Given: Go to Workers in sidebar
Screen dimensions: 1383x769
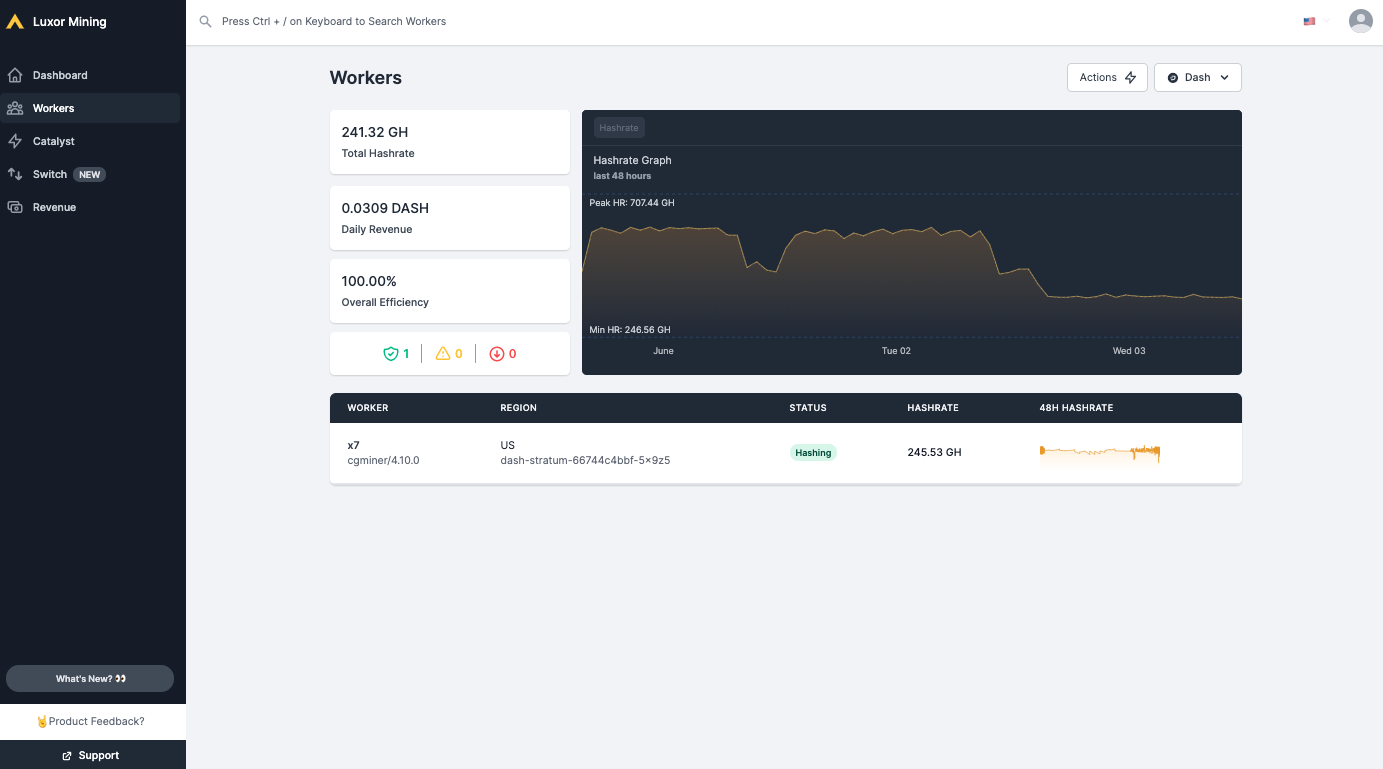Looking at the screenshot, I should (x=54, y=108).
